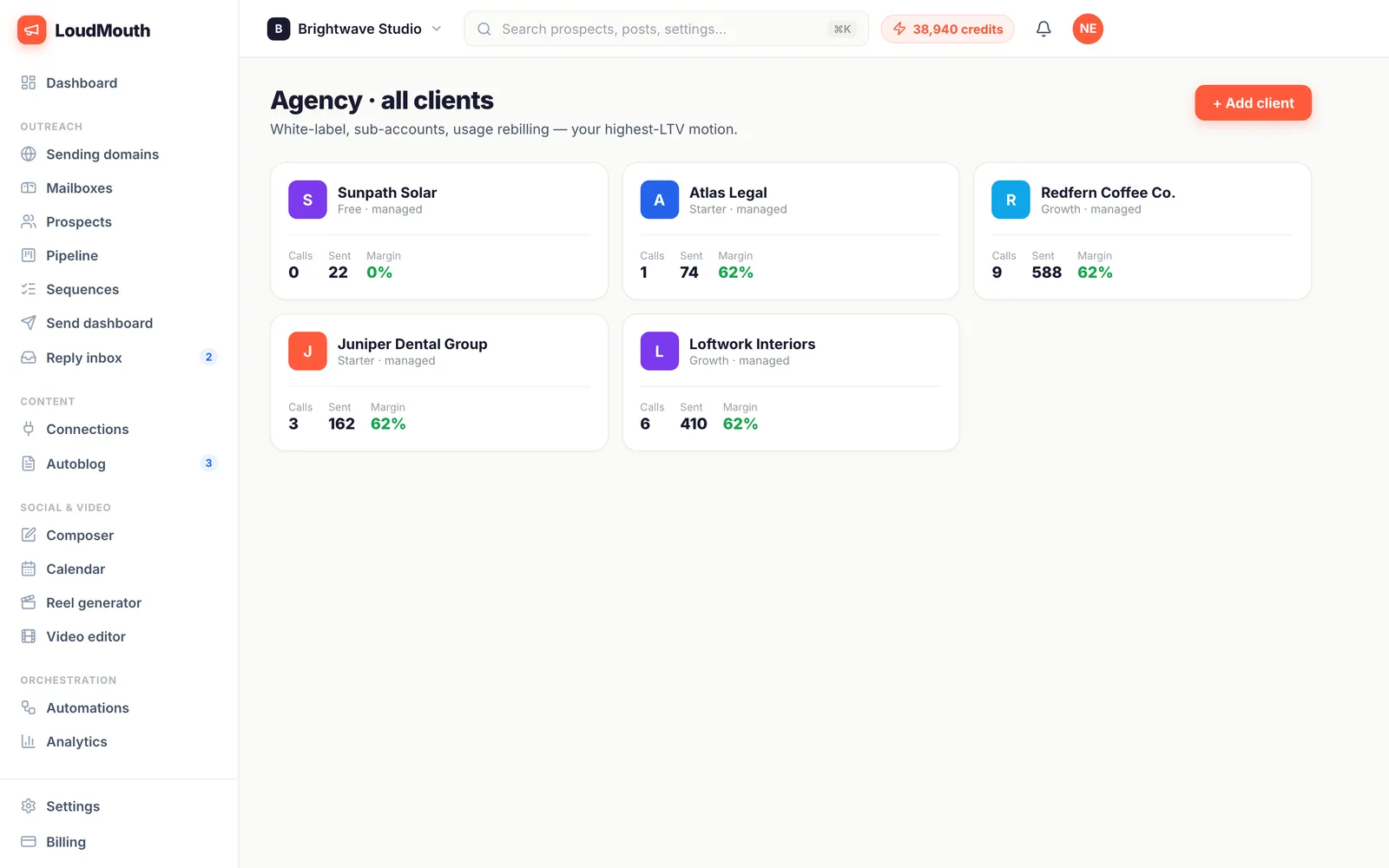Click the lightning bolt credits icon
Image resolution: width=1389 pixels, height=868 pixels.
click(899, 29)
